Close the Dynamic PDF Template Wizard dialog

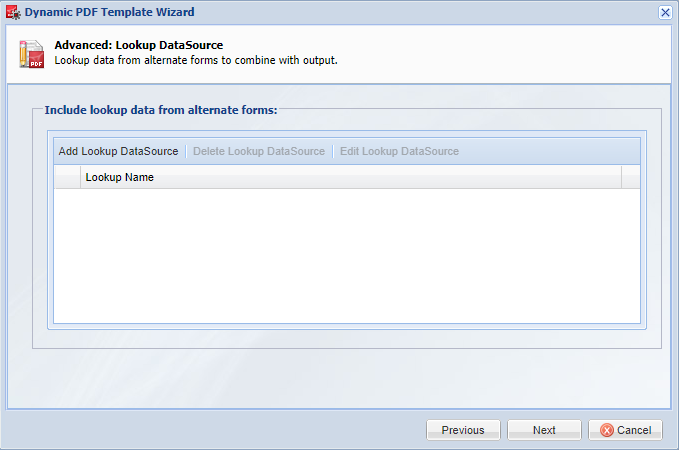[x=665, y=13]
